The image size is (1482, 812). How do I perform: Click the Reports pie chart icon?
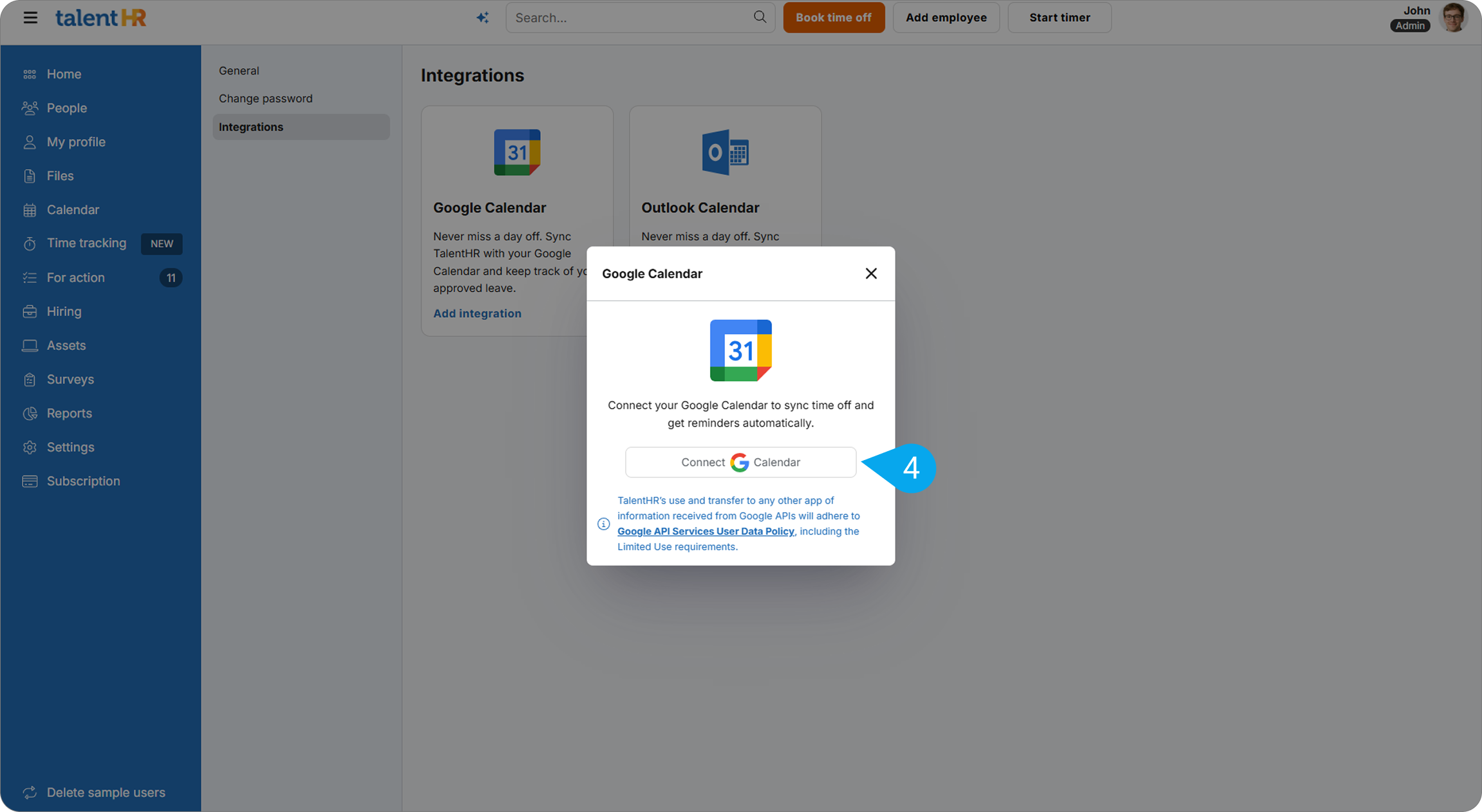[x=30, y=413]
